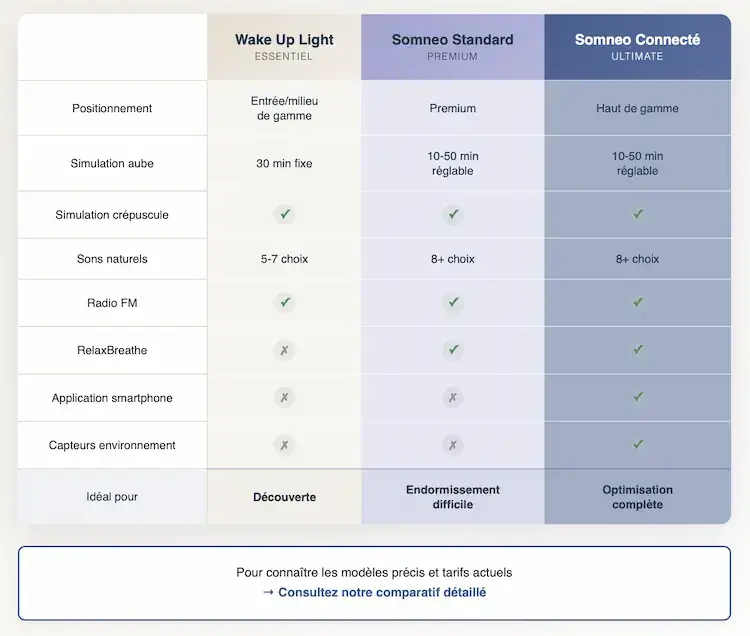Click the Découverte cell for Wake Up Light
750x636 pixels.
[284, 497]
